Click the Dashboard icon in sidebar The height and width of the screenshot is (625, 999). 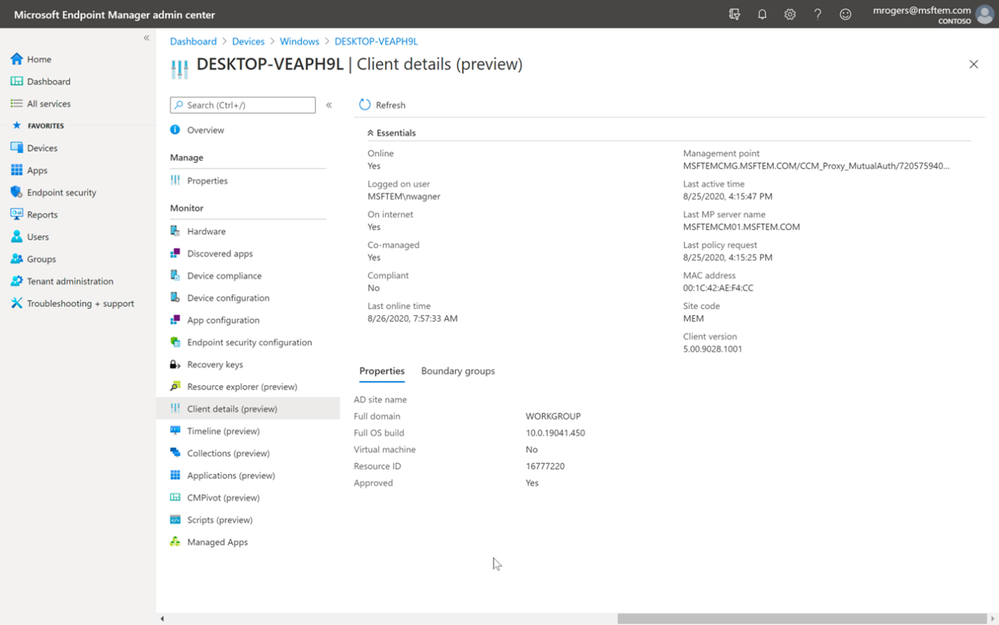[17, 81]
